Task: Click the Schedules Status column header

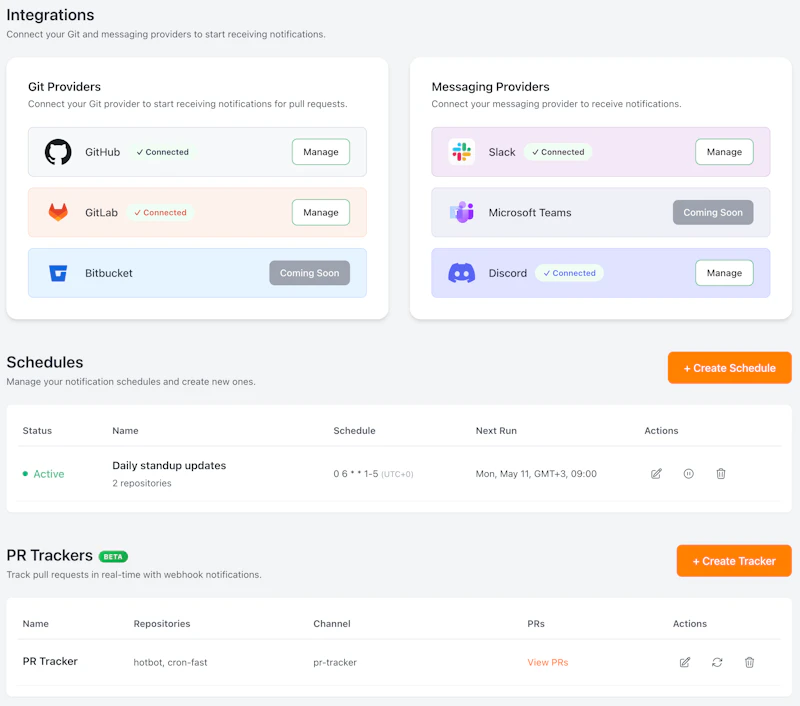Action: pos(37,431)
